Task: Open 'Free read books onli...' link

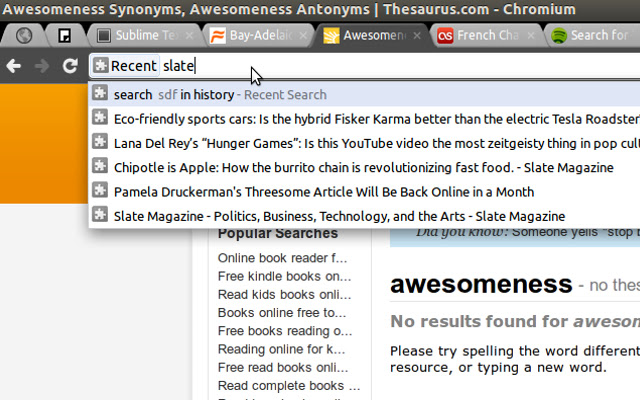Action: tap(283, 367)
